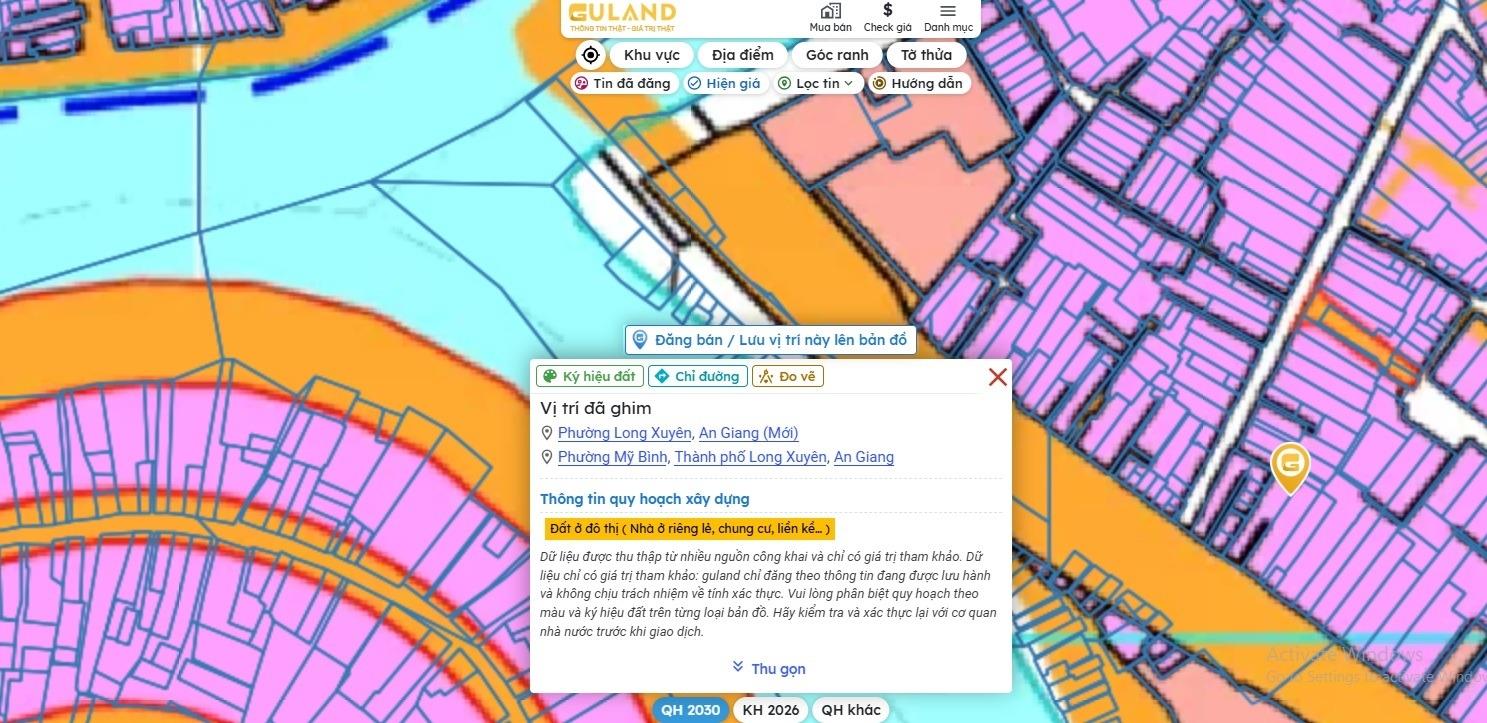The width and height of the screenshot is (1487, 723).
Task: Toggle the Tin đã đăng filter
Action: [622, 83]
